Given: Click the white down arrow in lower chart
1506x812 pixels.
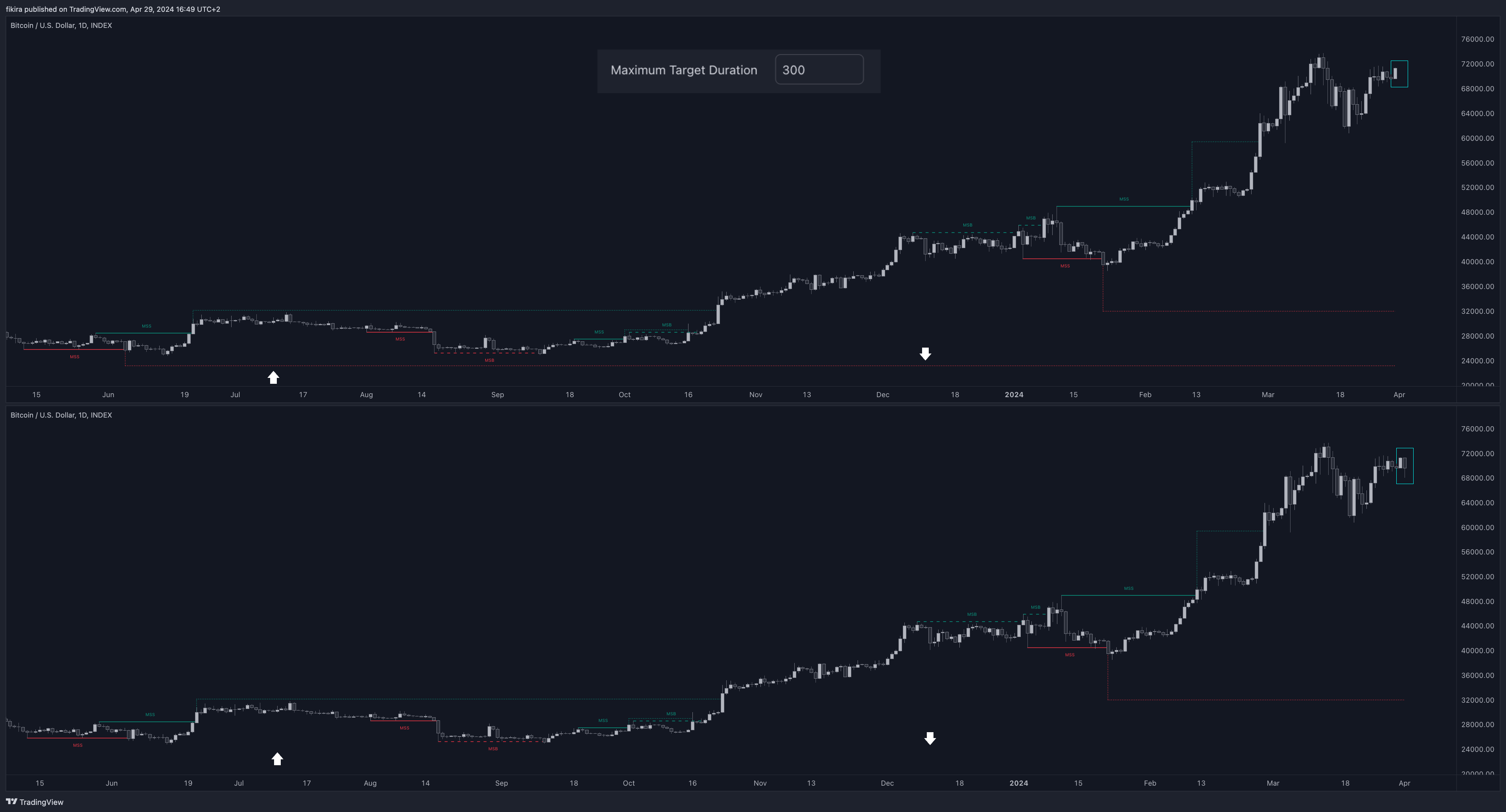Looking at the screenshot, I should tap(930, 738).
